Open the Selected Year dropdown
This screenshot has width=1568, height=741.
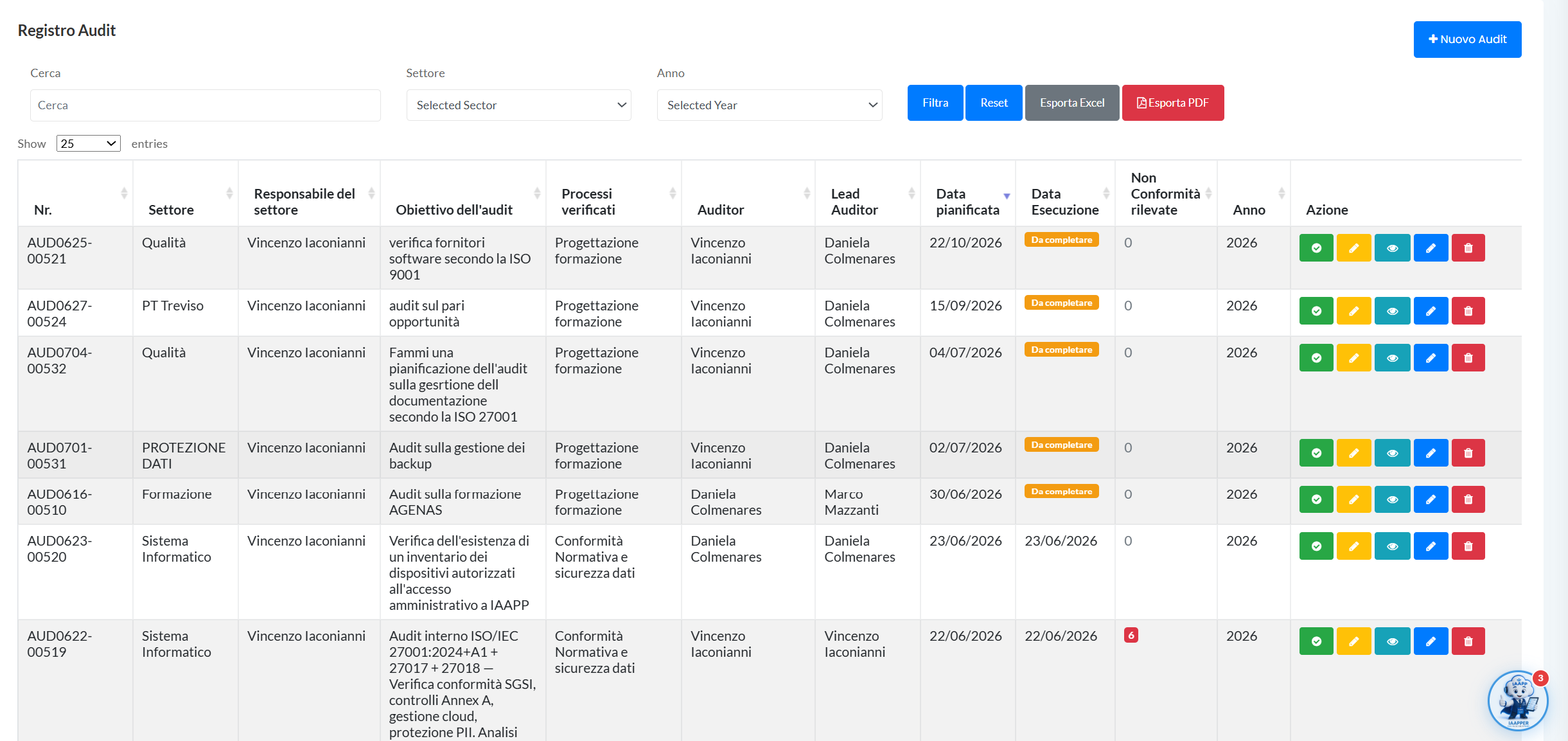tap(770, 105)
